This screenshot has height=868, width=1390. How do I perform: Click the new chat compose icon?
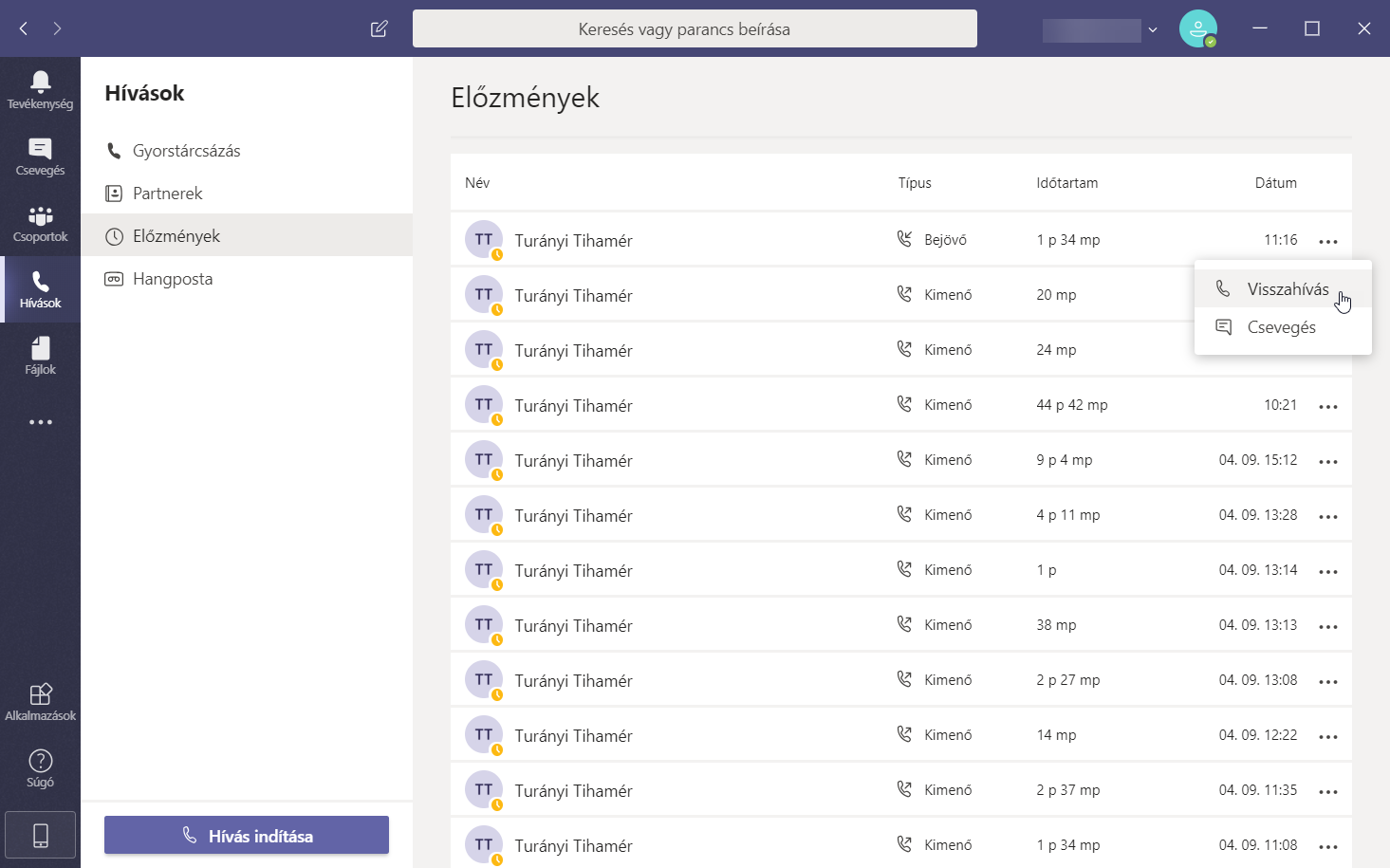(x=380, y=28)
